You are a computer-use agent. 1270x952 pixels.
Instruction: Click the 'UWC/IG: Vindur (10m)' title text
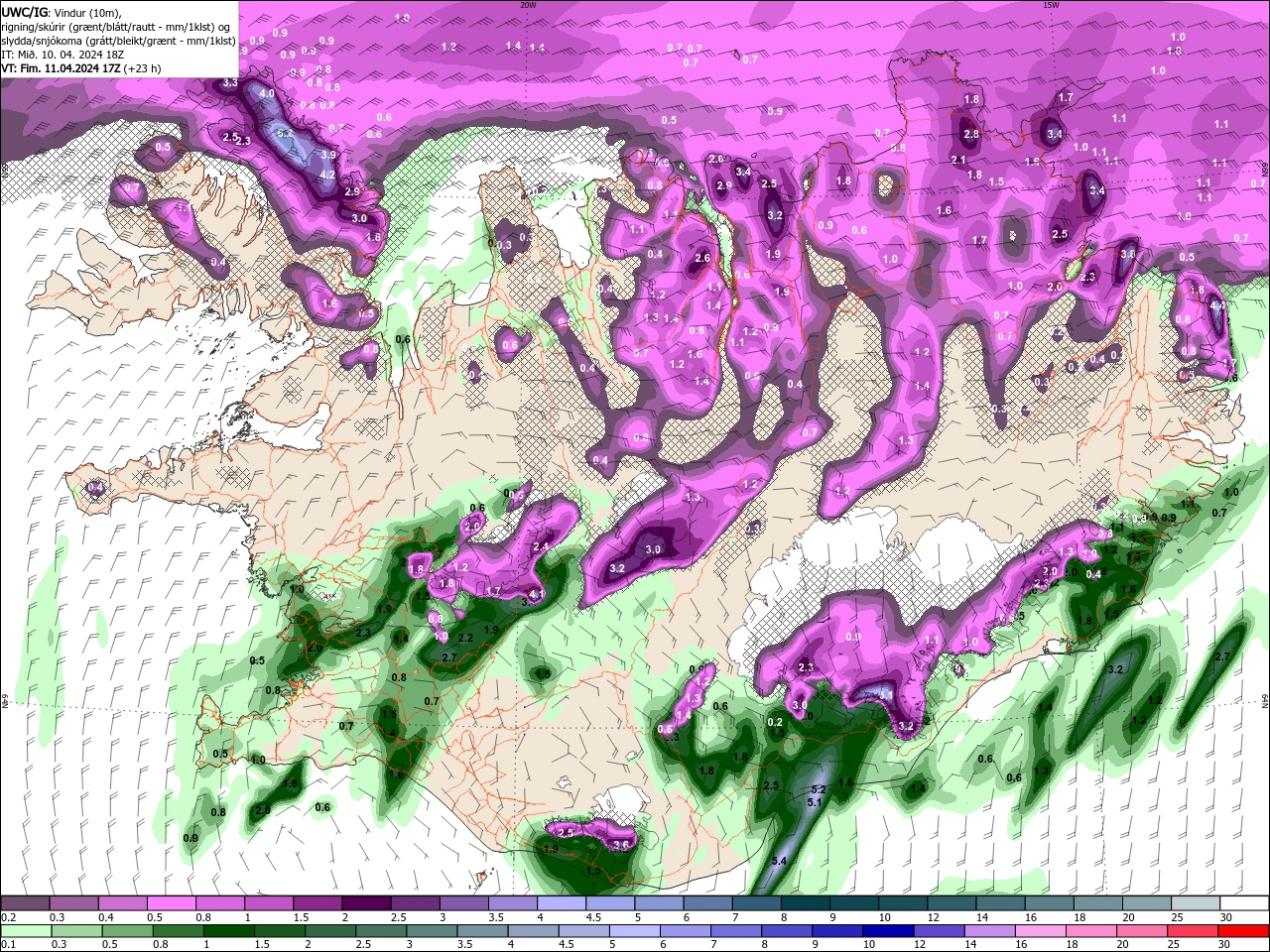pyautogui.click(x=62, y=12)
